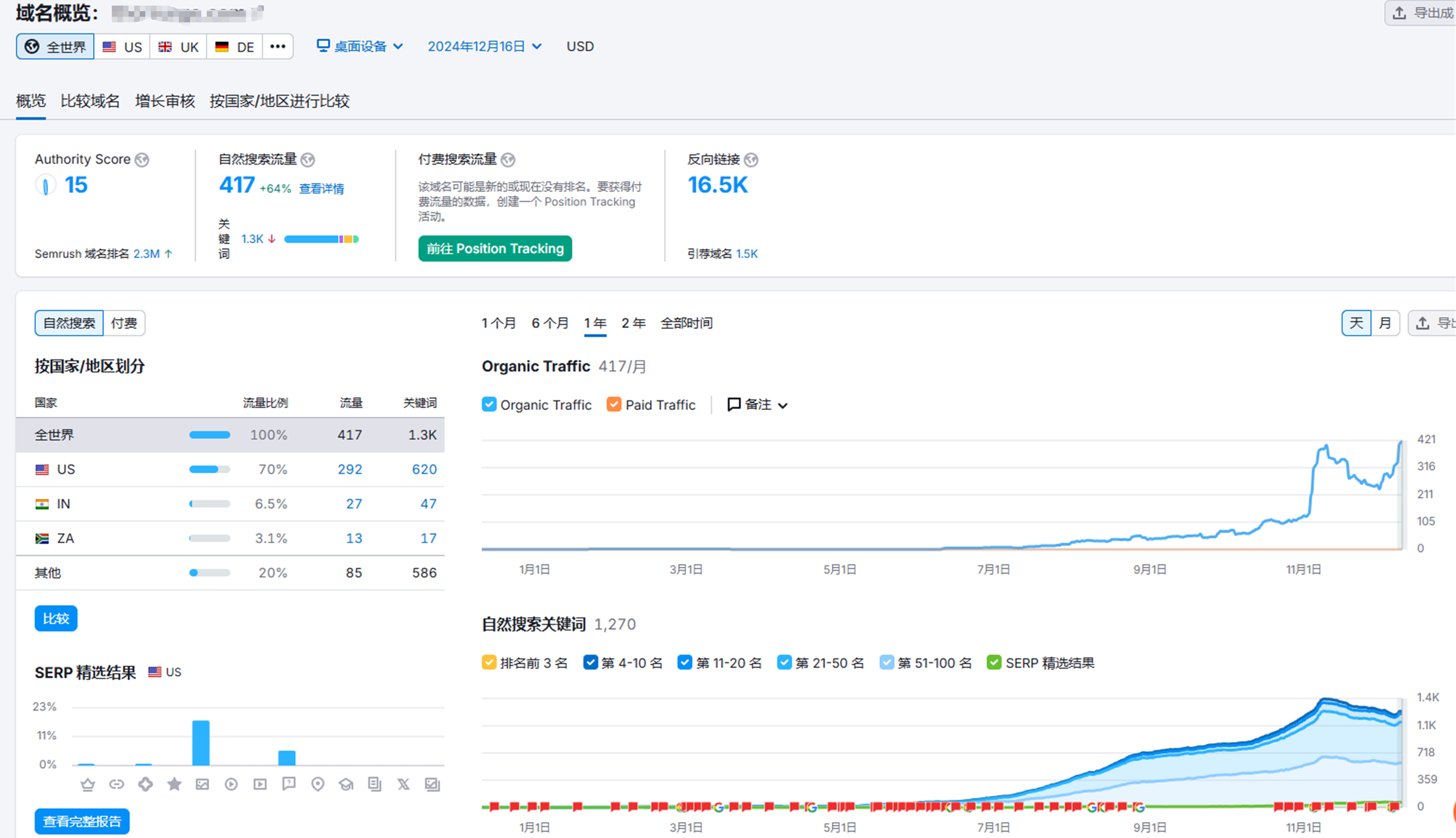Click globe info icon beside 反向链接
This screenshot has width=1456, height=838.
point(751,159)
